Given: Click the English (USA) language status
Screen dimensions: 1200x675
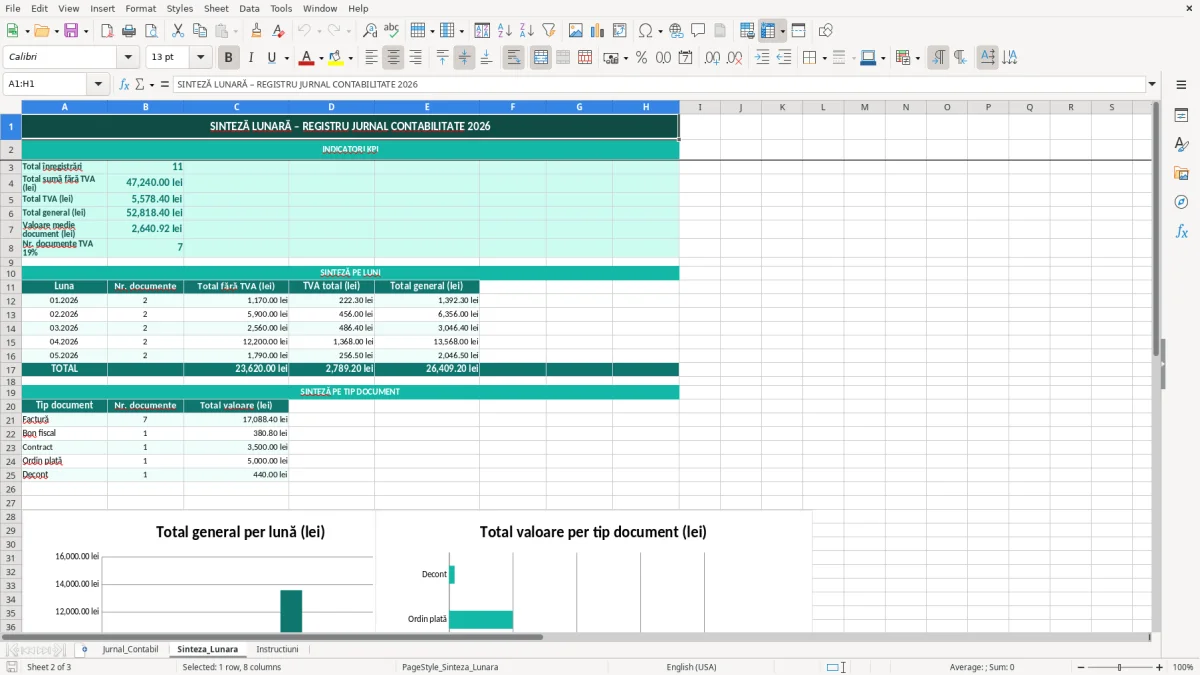Looking at the screenshot, I should [691, 667].
